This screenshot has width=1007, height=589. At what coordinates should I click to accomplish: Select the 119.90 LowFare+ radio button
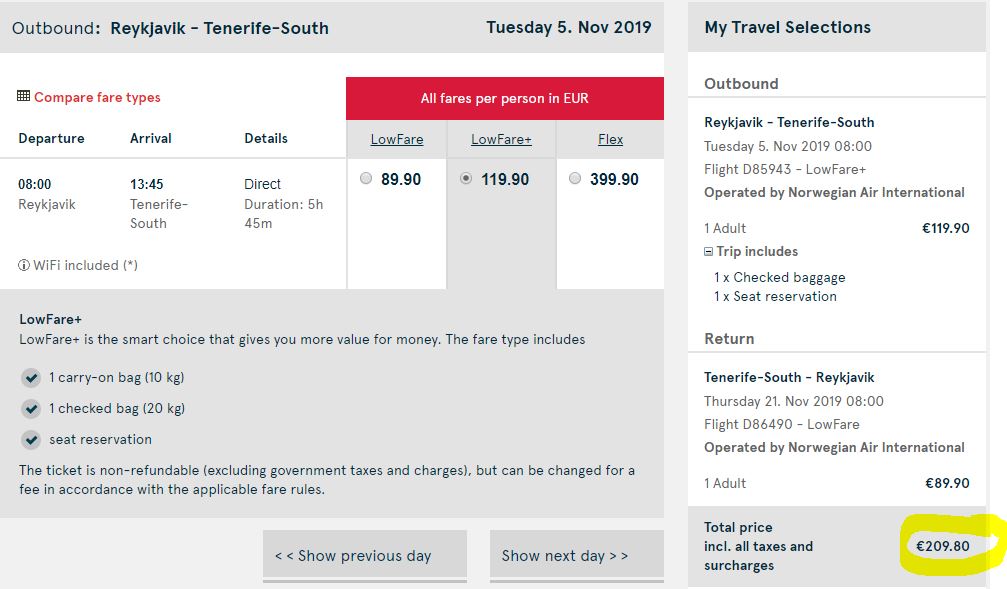coord(466,179)
